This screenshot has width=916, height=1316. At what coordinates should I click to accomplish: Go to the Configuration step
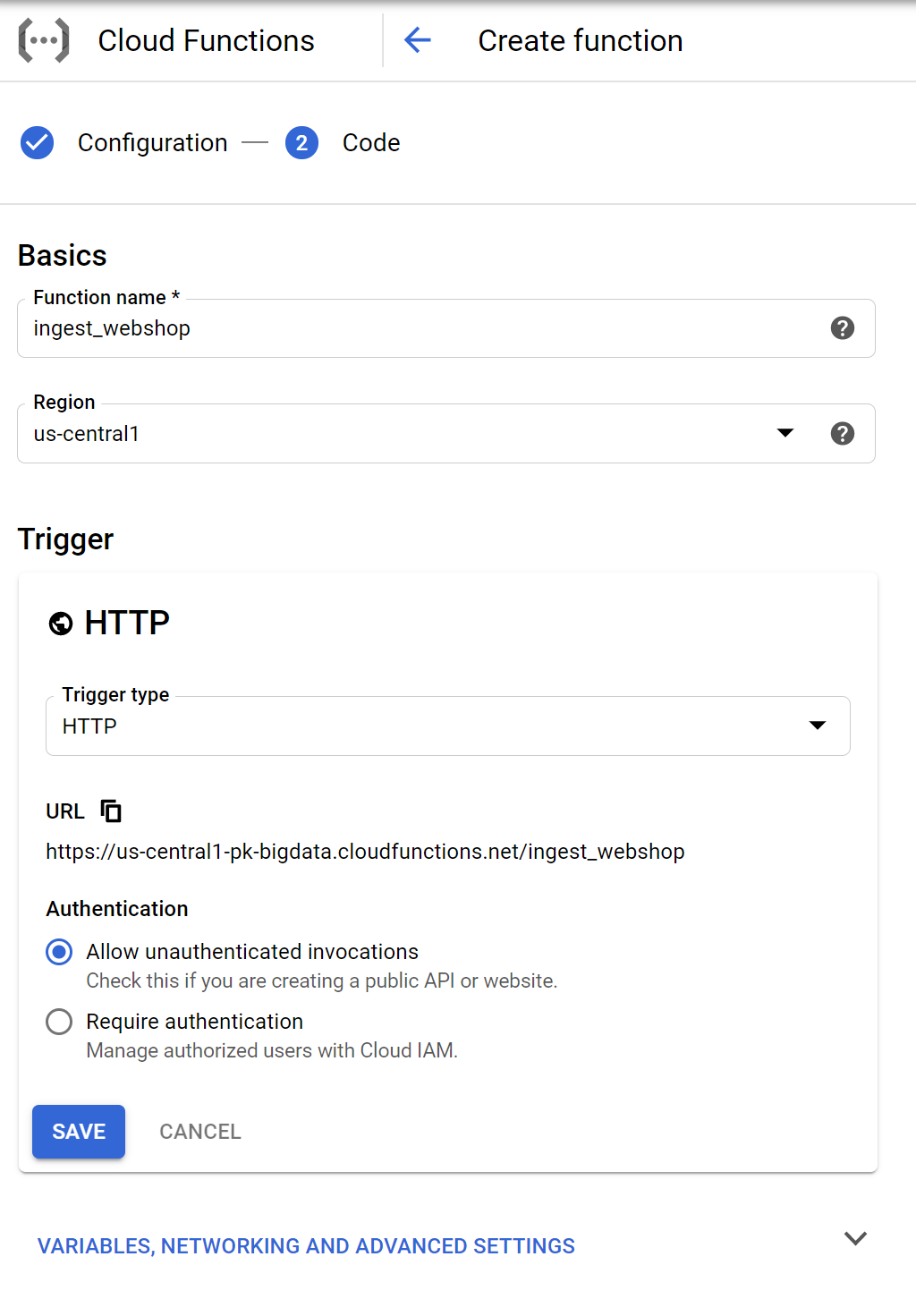pyautogui.click(x=152, y=143)
